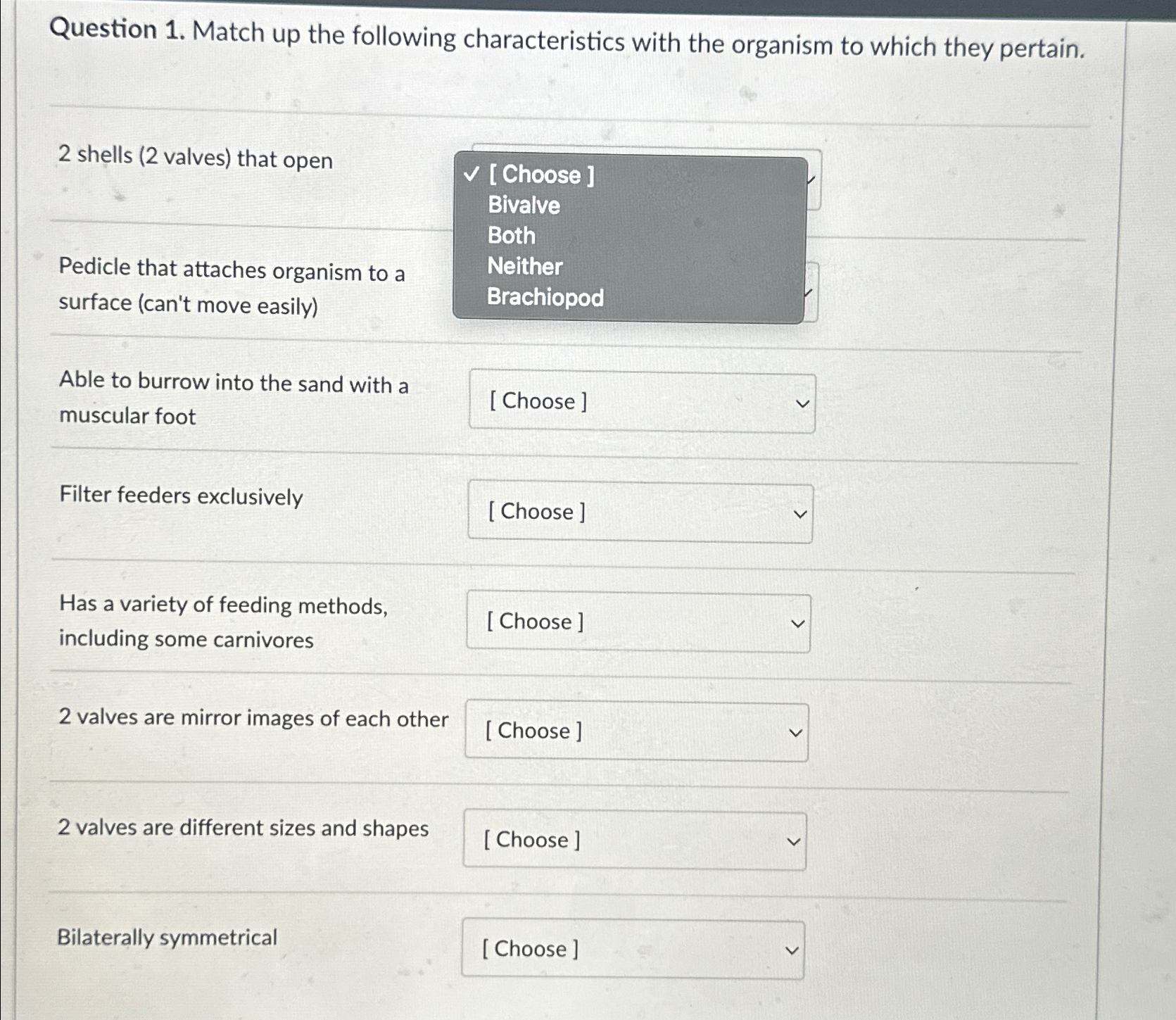The image size is (1176, 1020).
Task: Click the checkmark beside [Choose]
Action: click(x=474, y=175)
